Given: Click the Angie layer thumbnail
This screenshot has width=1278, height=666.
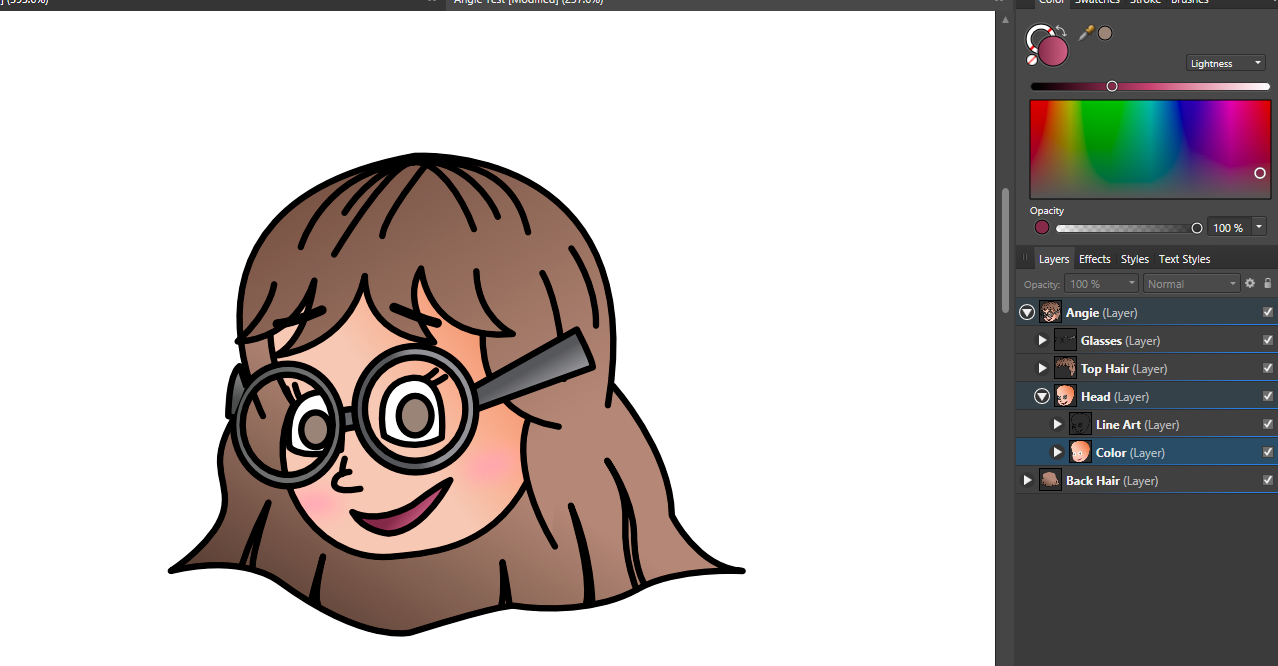Looking at the screenshot, I should point(1050,312).
